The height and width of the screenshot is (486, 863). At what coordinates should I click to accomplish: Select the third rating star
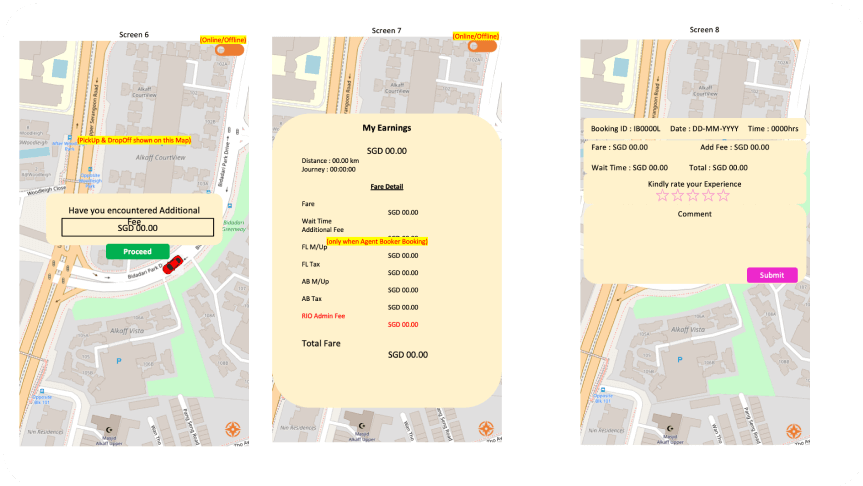click(693, 196)
